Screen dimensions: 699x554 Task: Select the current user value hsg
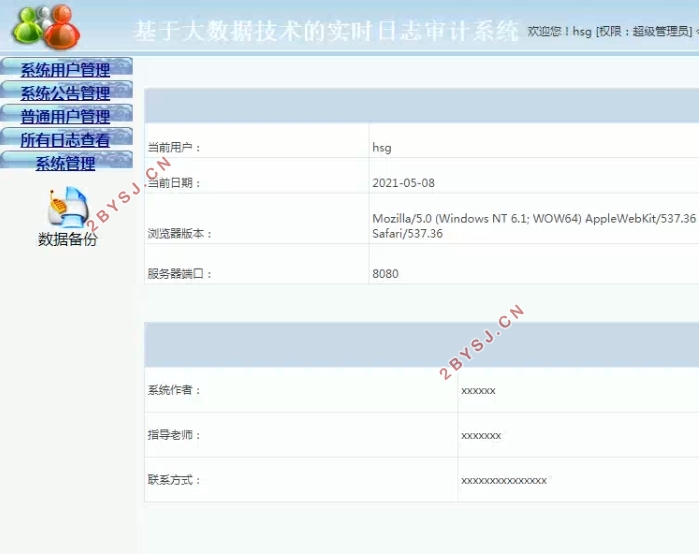pos(382,148)
